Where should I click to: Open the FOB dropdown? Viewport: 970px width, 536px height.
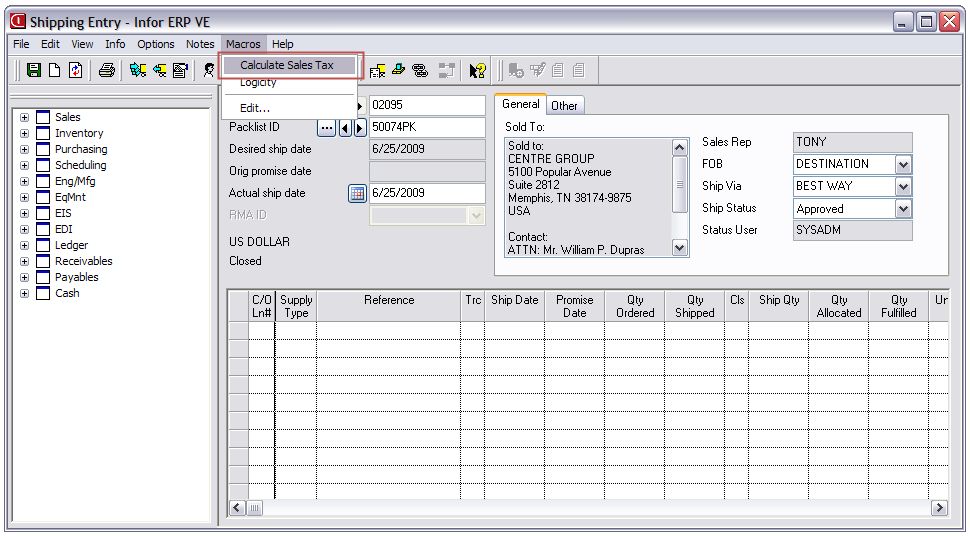(x=903, y=165)
